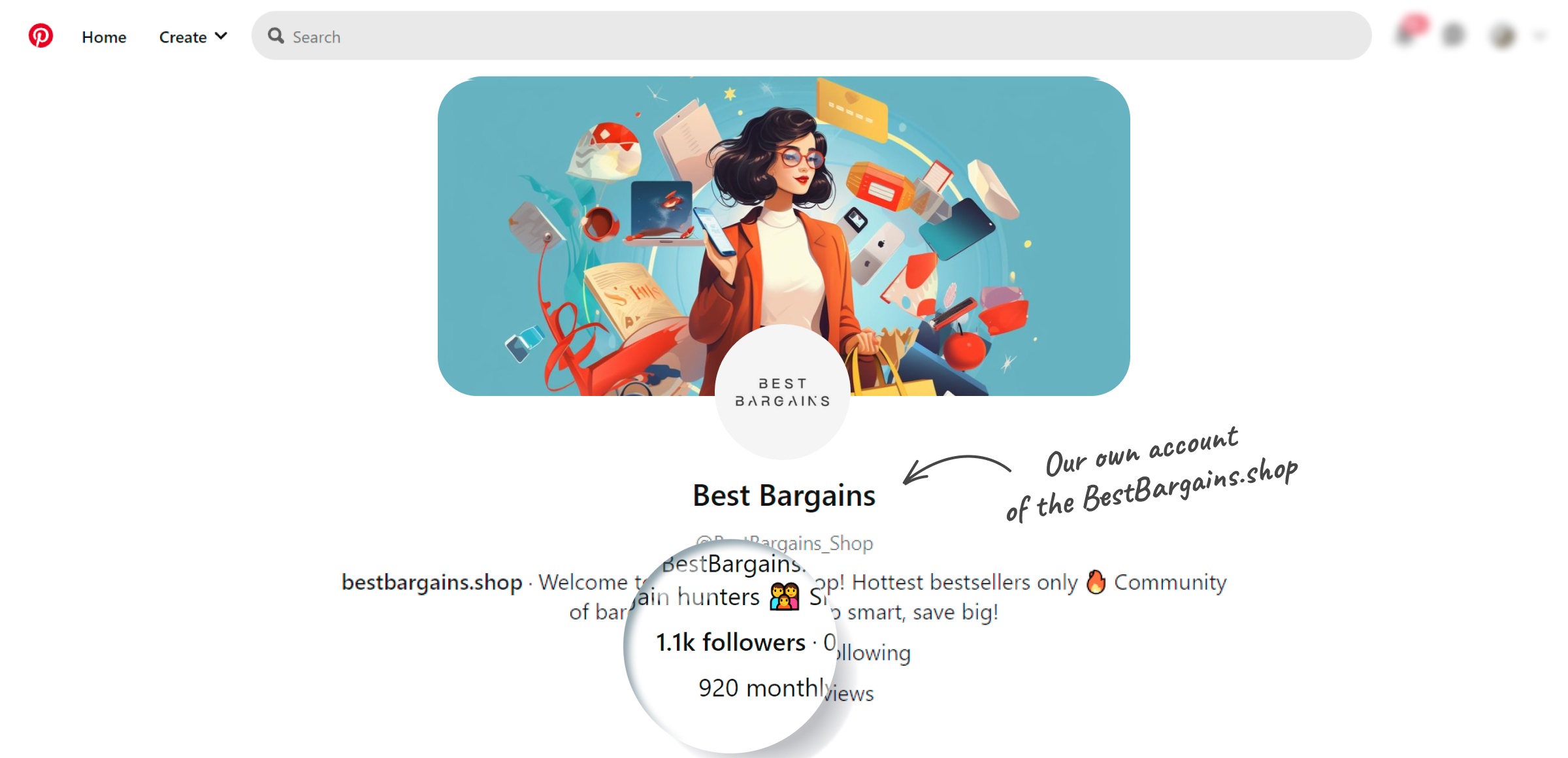This screenshot has width=1568, height=758.
Task: Click the BestBargains_Shop username handle
Action: [785, 543]
